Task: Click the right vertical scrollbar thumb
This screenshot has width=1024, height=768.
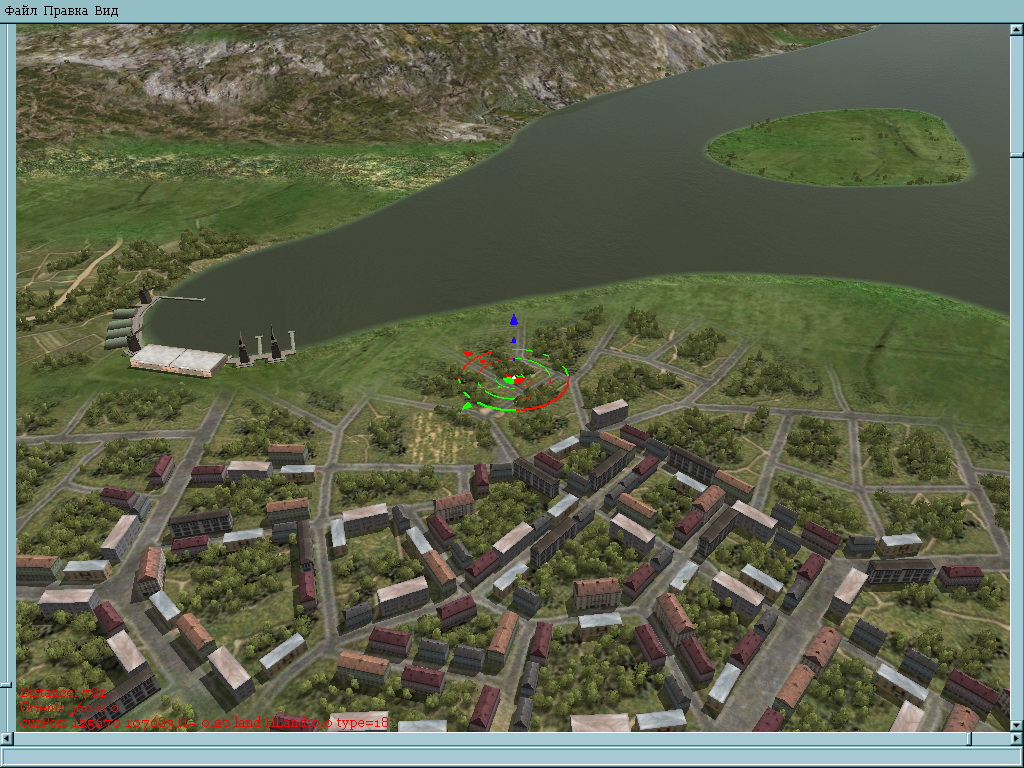Action: [x=1017, y=154]
